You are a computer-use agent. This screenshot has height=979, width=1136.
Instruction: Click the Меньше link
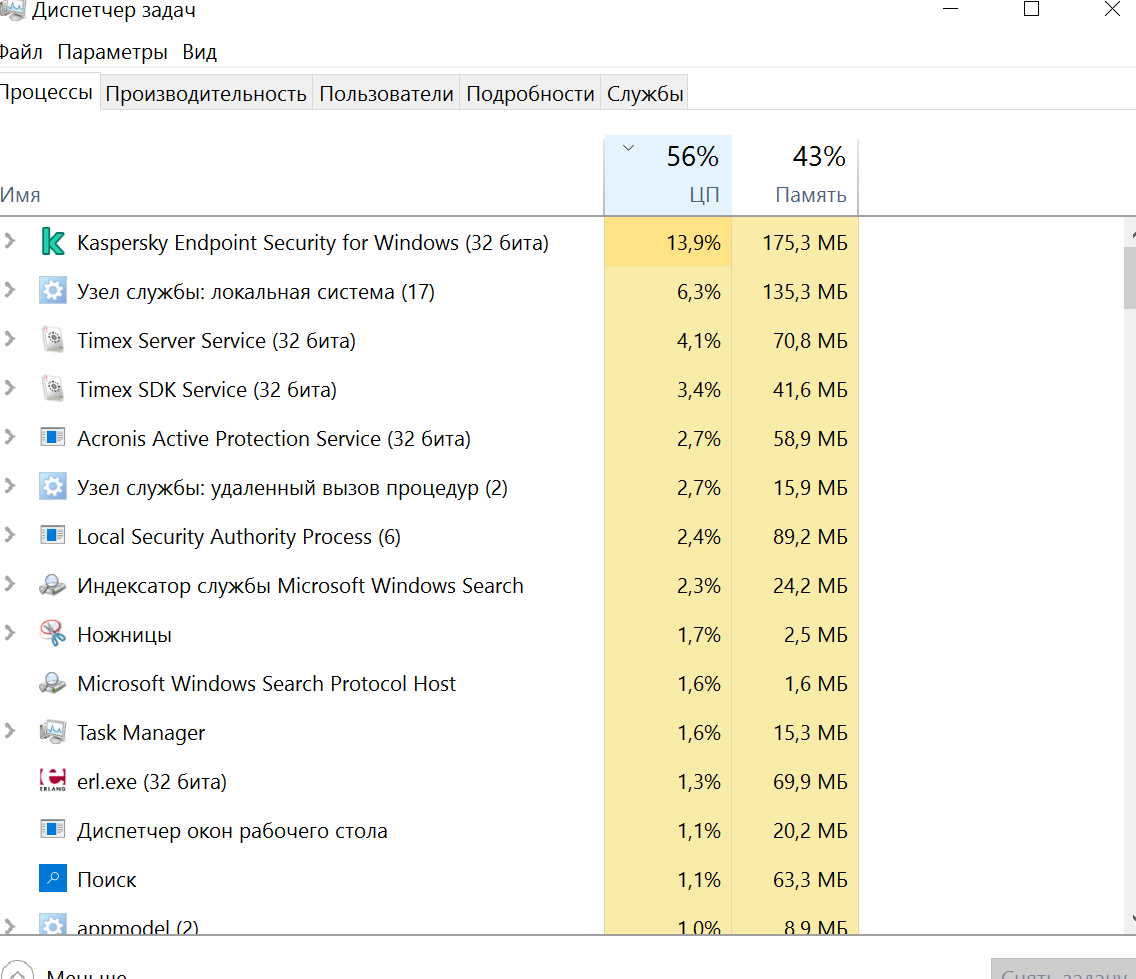click(x=86, y=974)
